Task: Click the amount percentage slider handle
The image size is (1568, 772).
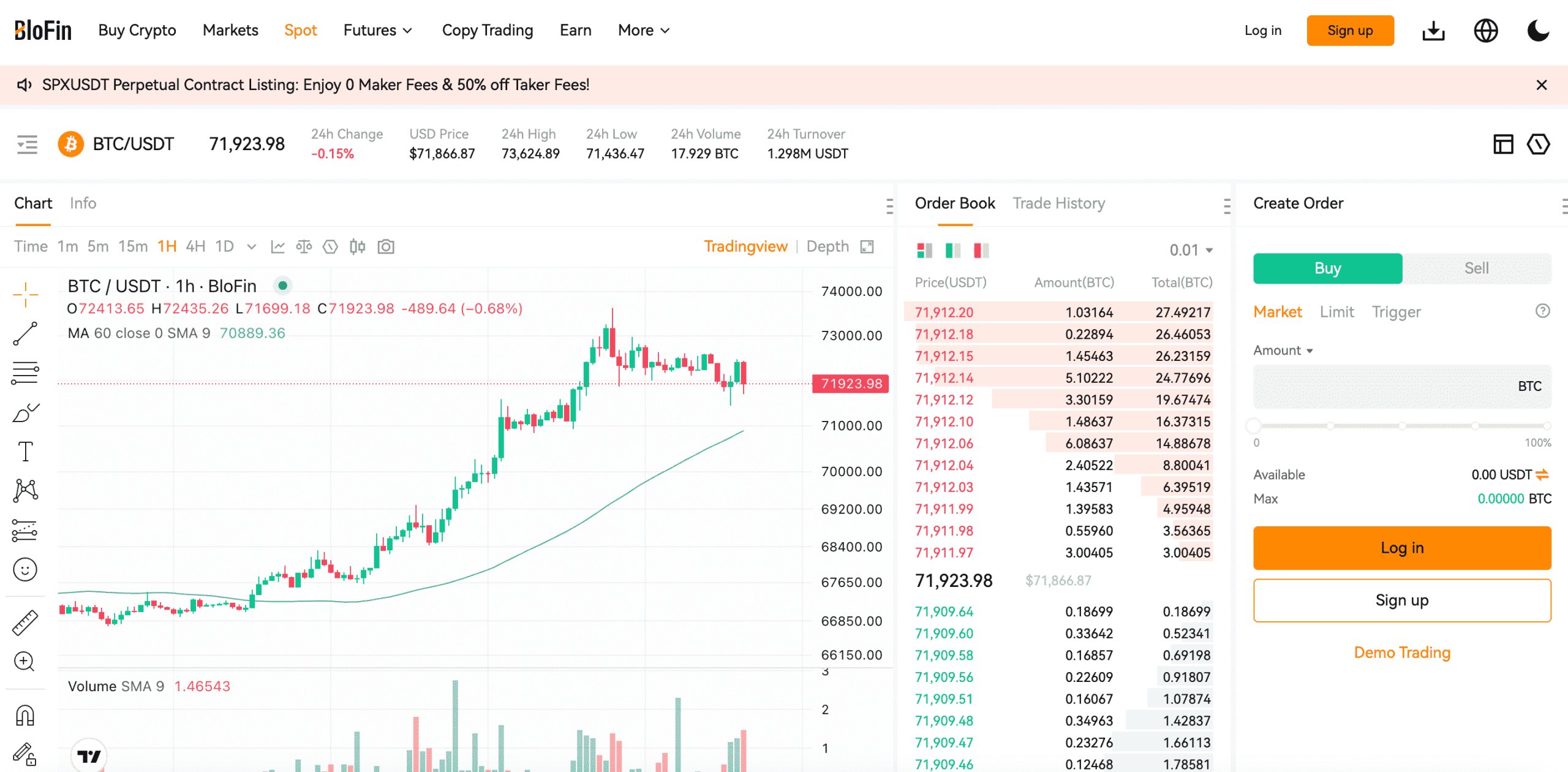Action: (x=1254, y=426)
